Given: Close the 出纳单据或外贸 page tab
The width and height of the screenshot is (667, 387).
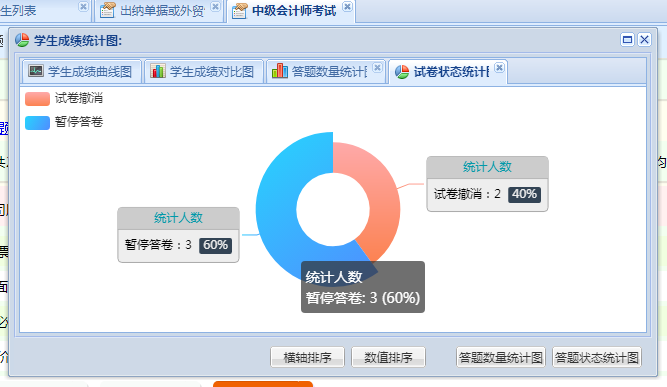Looking at the screenshot, I should [215, 7].
